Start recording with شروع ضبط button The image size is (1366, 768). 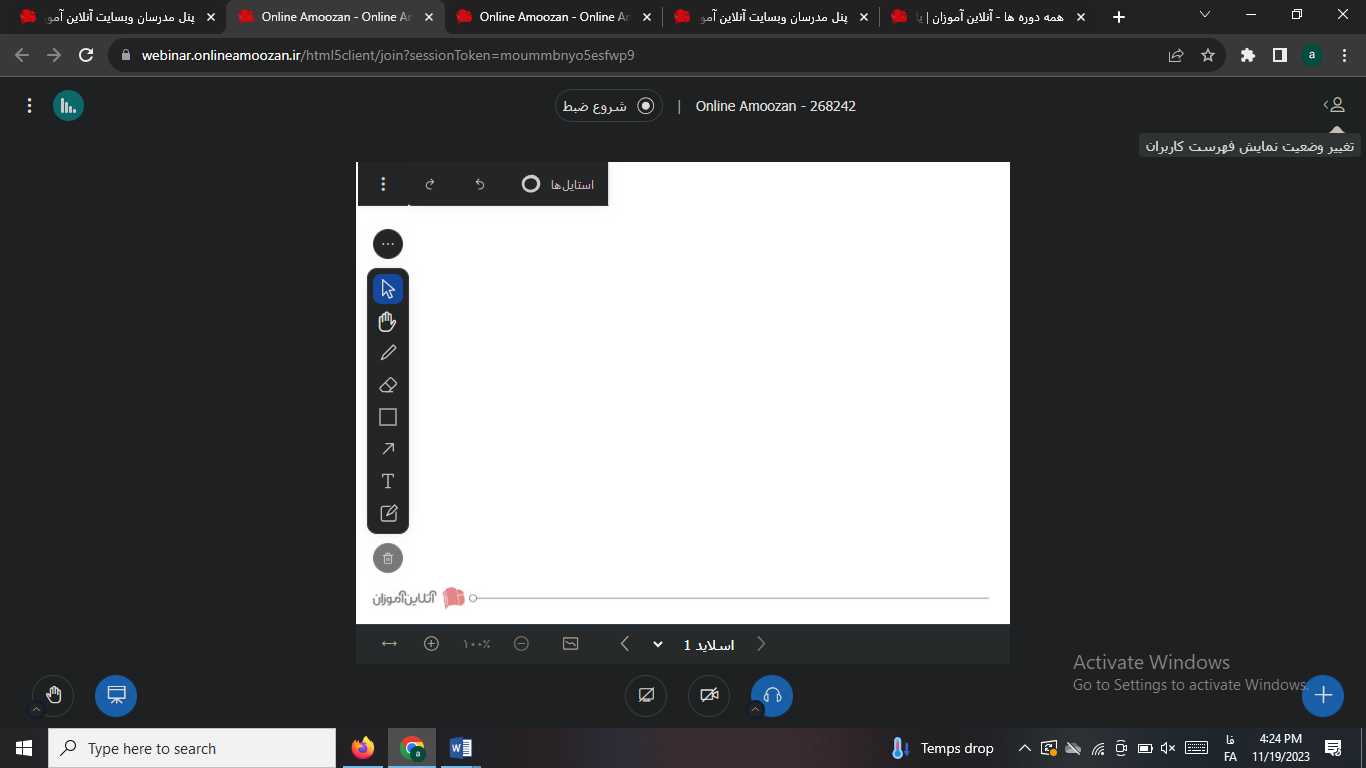608,106
